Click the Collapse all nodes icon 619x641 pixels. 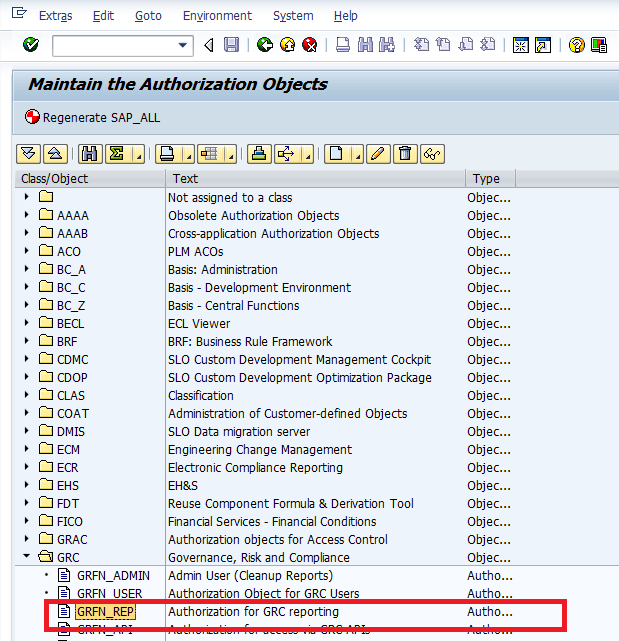pos(55,154)
